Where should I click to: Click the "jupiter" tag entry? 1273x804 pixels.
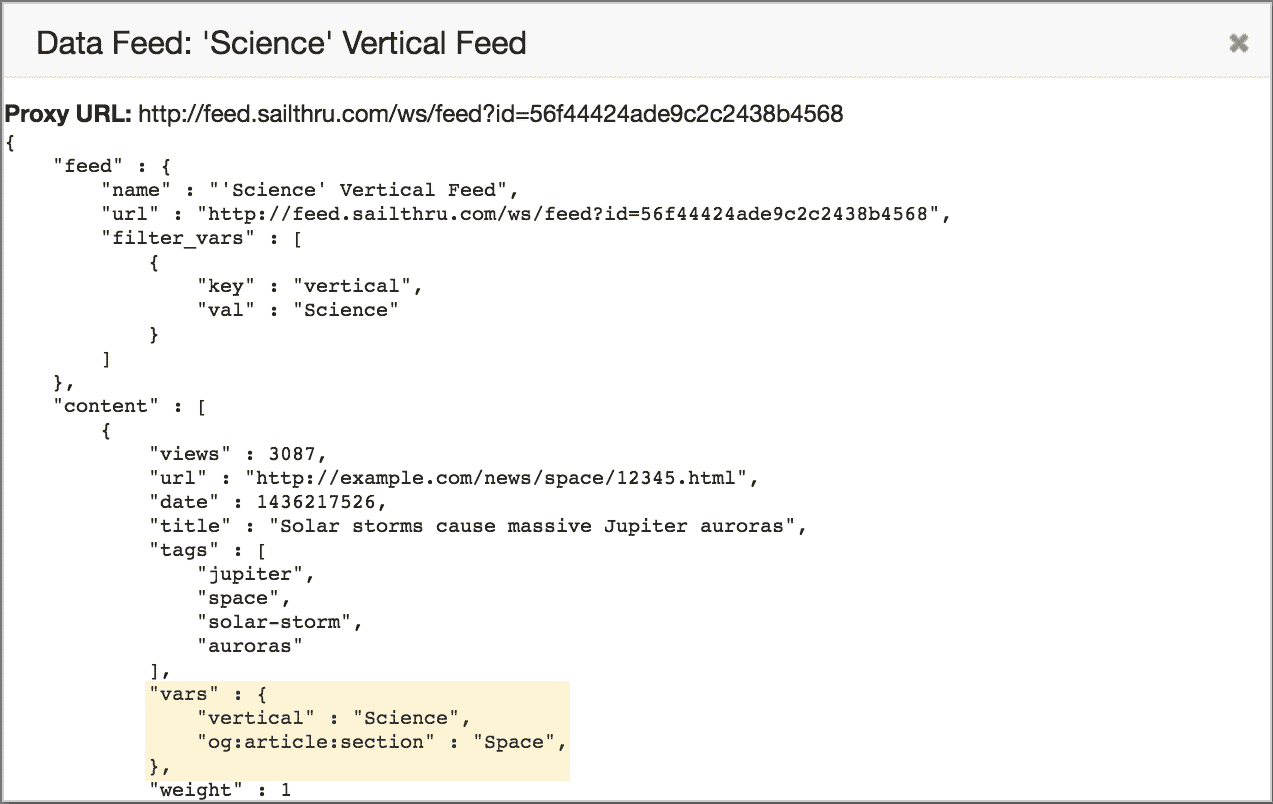[256, 574]
